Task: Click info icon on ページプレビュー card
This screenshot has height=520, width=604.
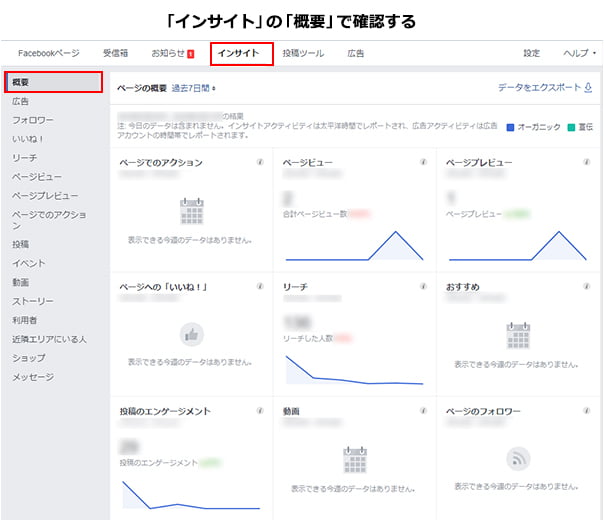Action: (x=586, y=162)
